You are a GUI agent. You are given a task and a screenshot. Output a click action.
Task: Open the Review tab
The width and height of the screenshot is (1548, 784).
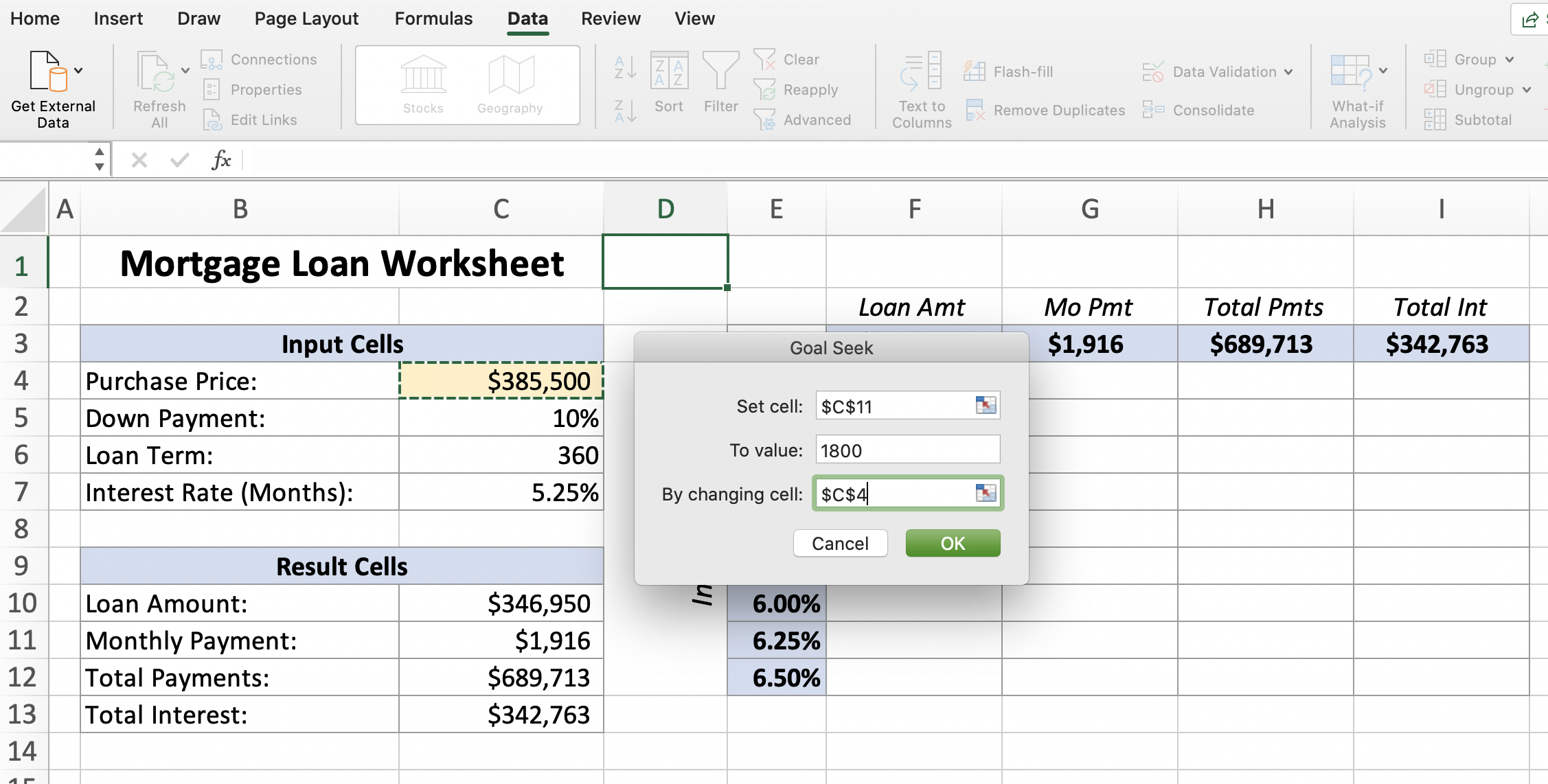(611, 19)
